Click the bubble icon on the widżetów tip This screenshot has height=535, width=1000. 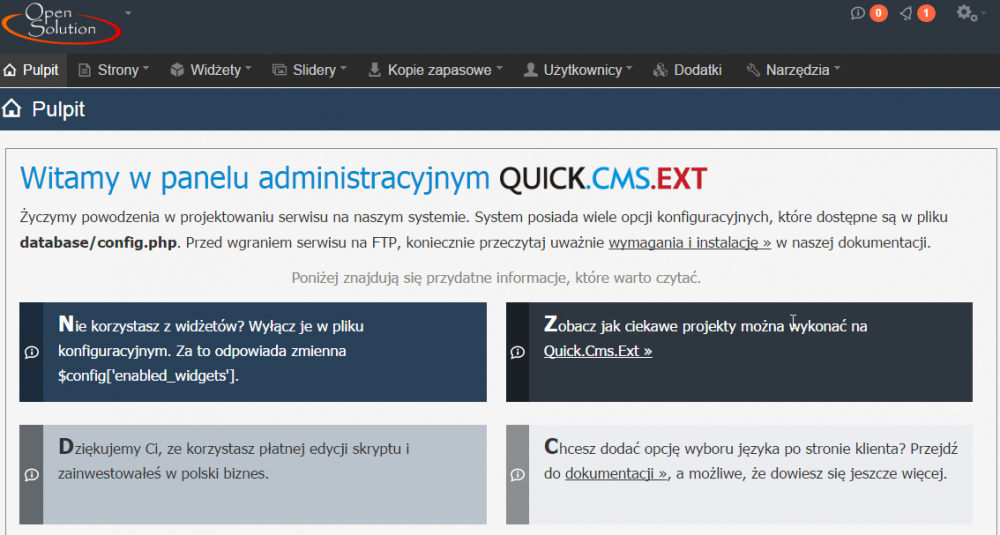31,352
